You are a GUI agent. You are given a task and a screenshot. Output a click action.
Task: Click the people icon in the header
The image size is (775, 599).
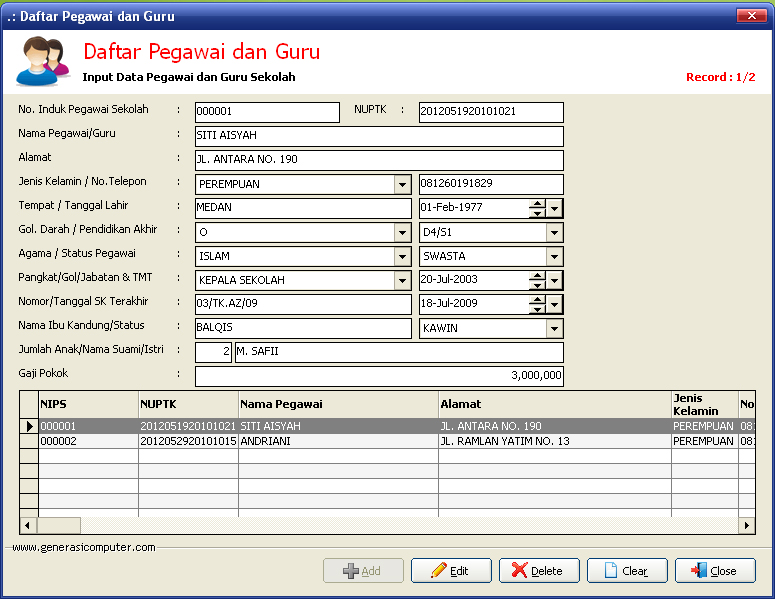[x=42, y=61]
